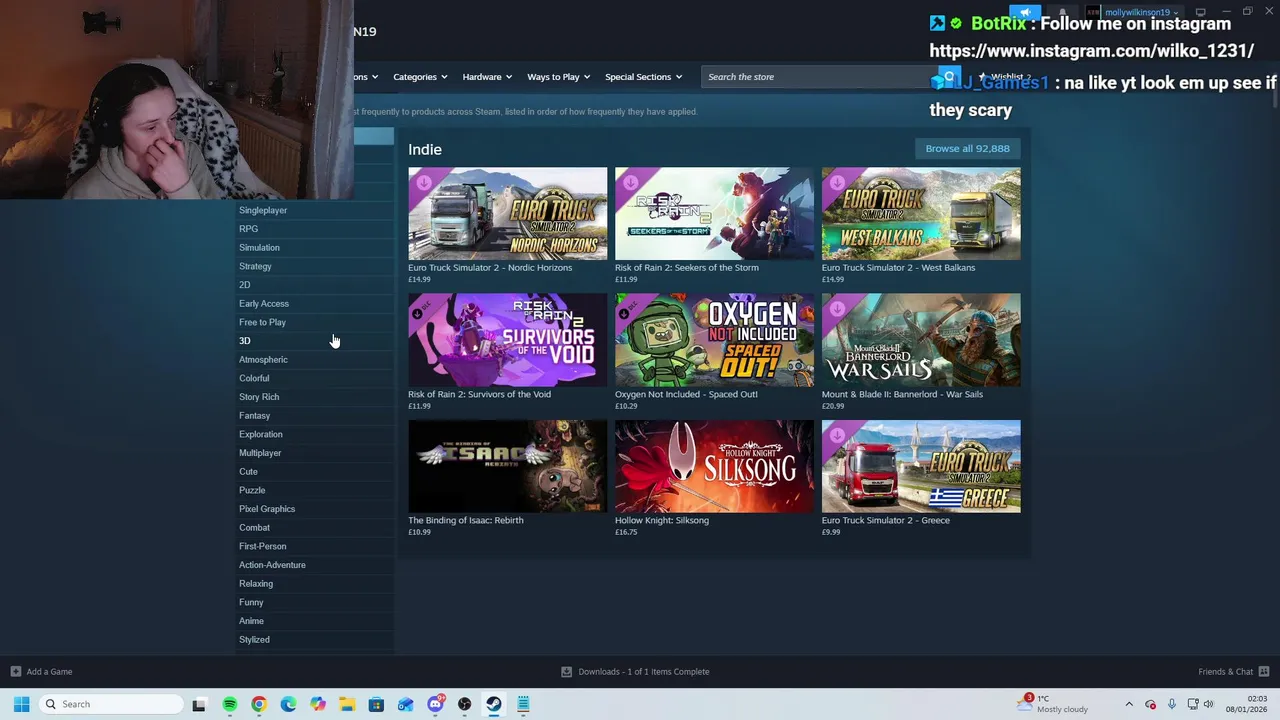The image size is (1280, 720).
Task: Select the RPG tag
Action: pos(314,229)
